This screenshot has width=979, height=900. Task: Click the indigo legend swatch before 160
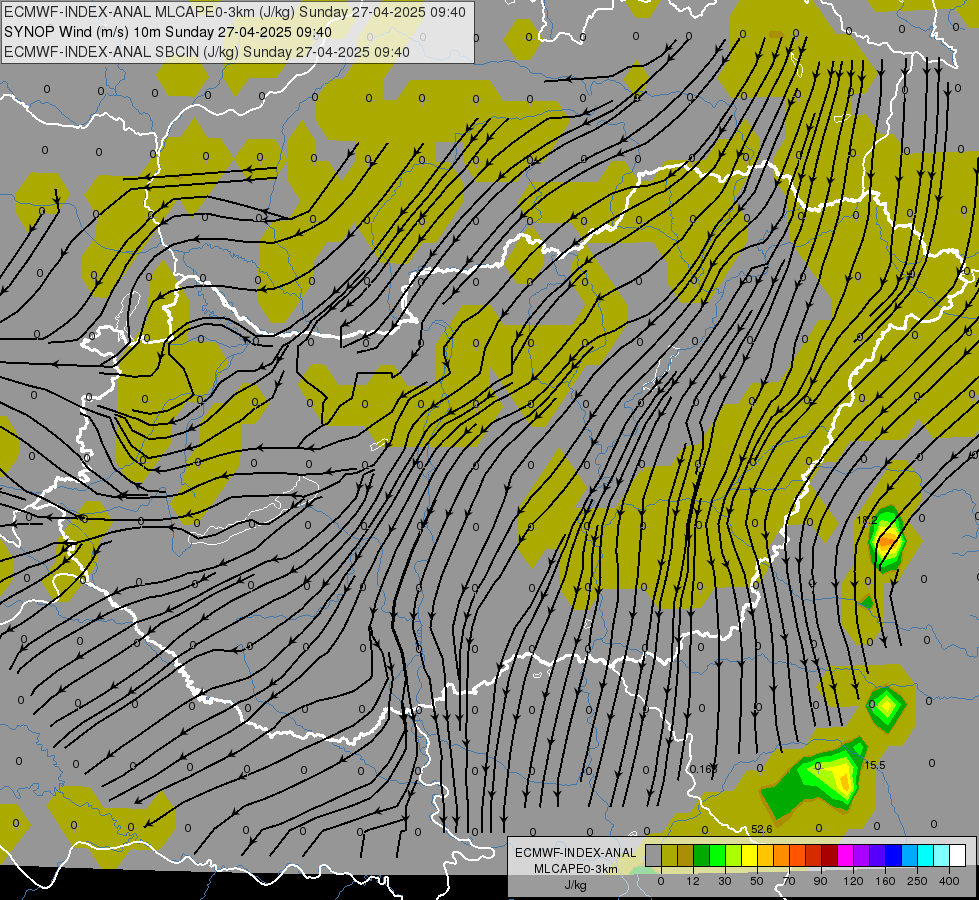(x=878, y=855)
